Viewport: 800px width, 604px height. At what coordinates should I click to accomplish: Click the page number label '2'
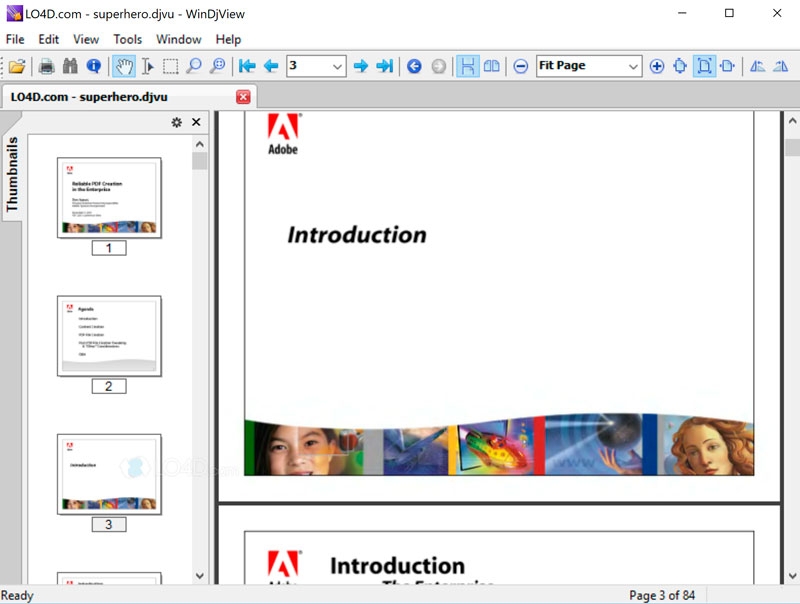(x=109, y=386)
